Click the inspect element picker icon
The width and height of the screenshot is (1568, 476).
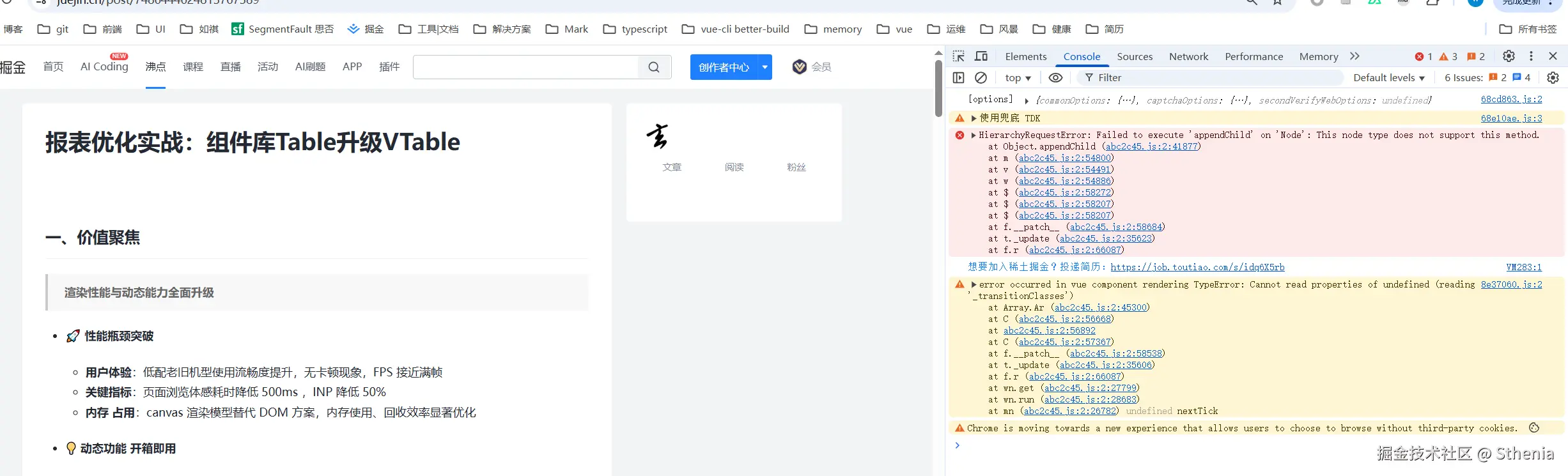tap(958, 56)
